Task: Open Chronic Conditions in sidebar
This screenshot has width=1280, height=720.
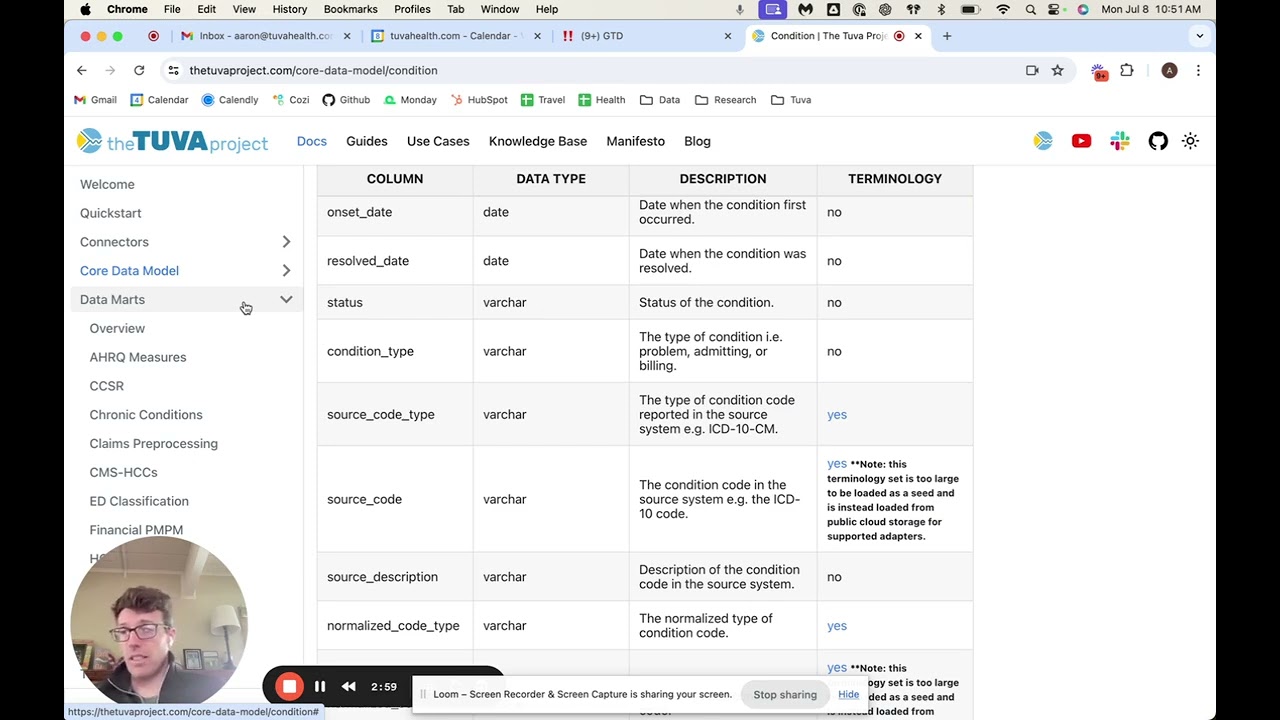Action: 146,415
